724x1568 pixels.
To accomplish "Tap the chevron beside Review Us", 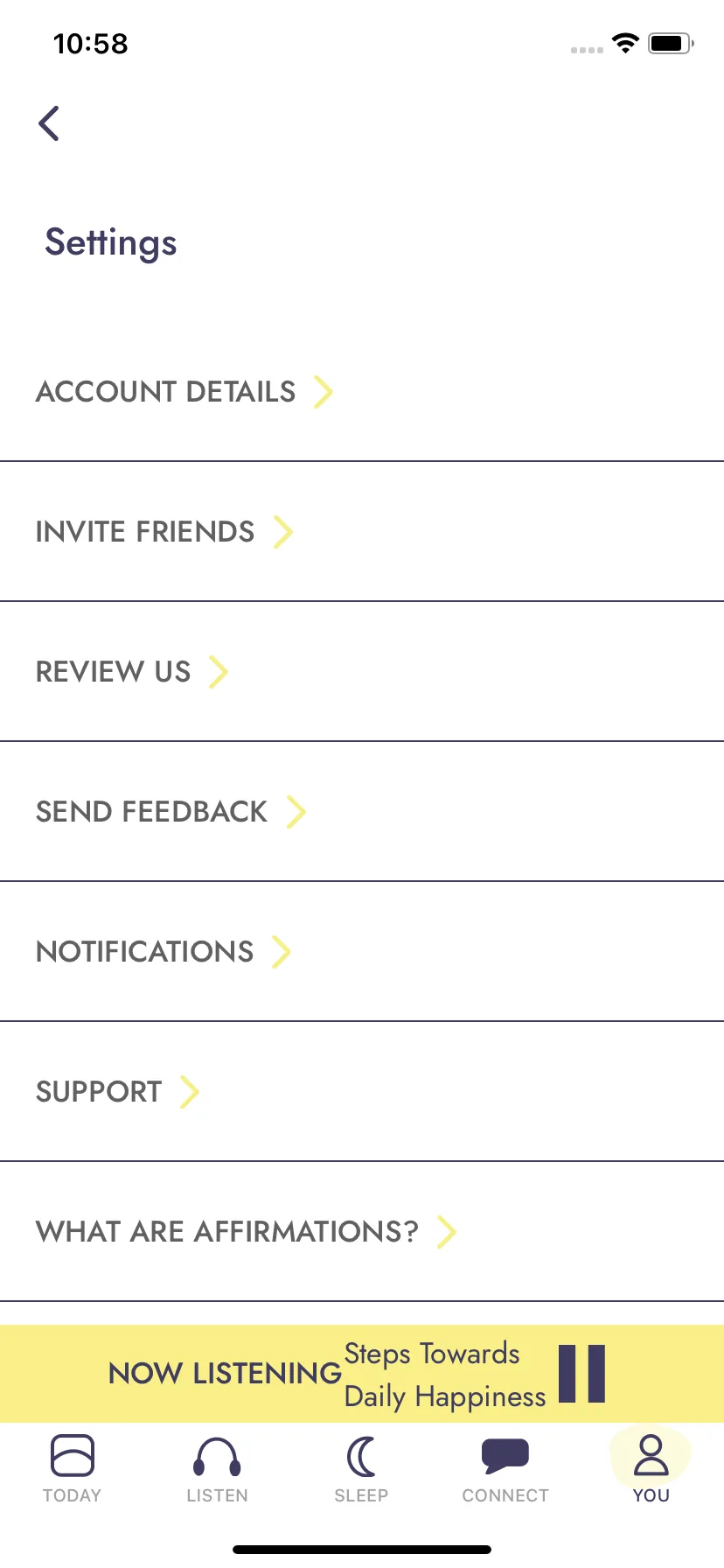I will [218, 672].
